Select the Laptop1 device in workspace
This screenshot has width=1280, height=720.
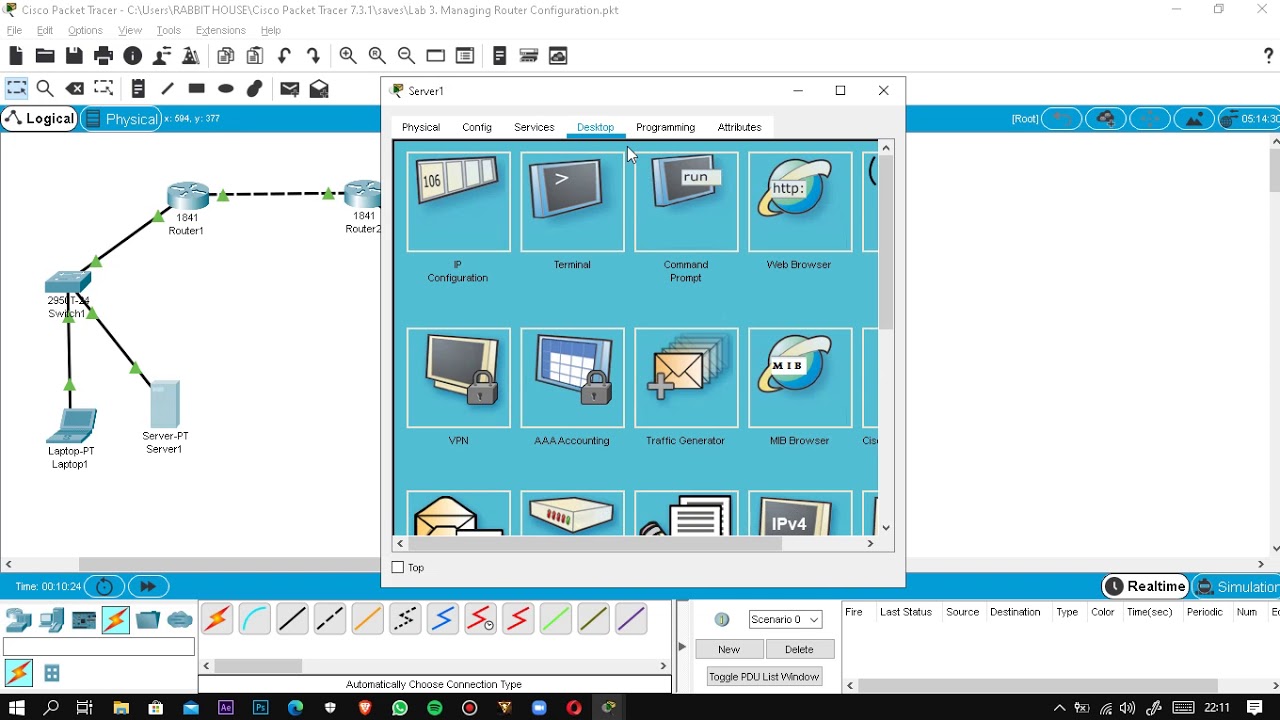[72, 426]
